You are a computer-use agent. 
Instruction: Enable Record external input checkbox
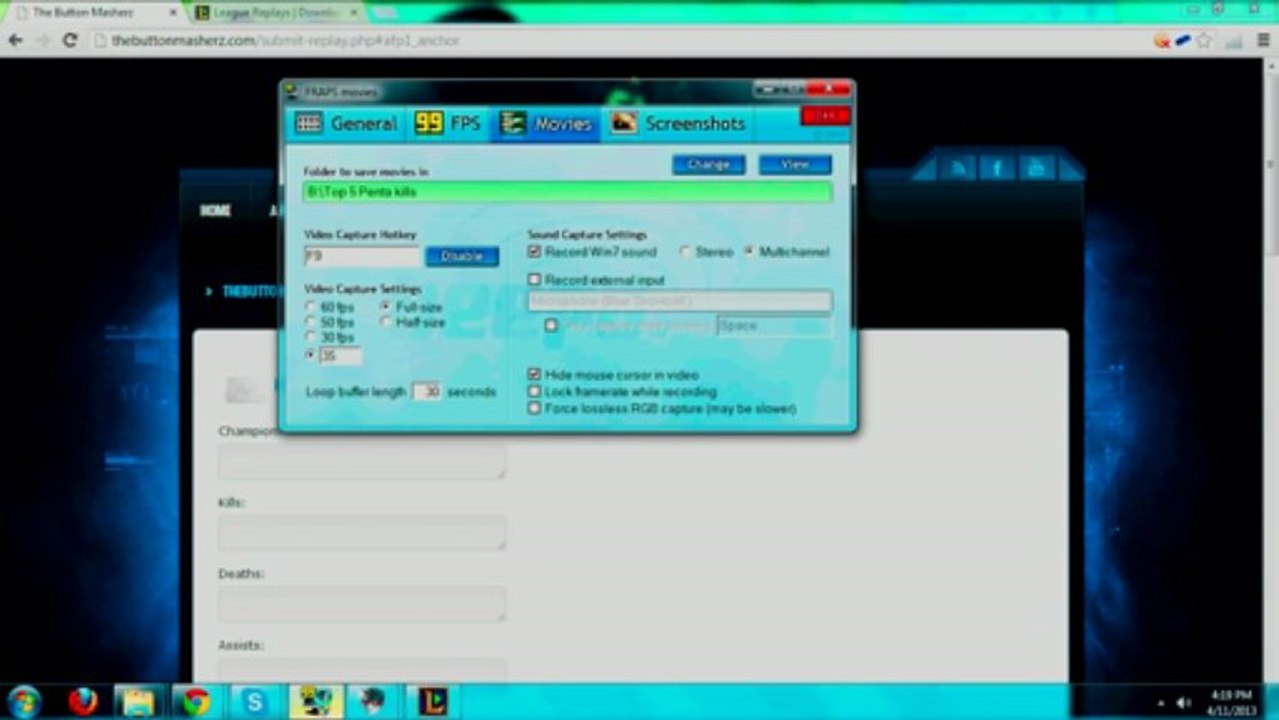[x=535, y=280]
